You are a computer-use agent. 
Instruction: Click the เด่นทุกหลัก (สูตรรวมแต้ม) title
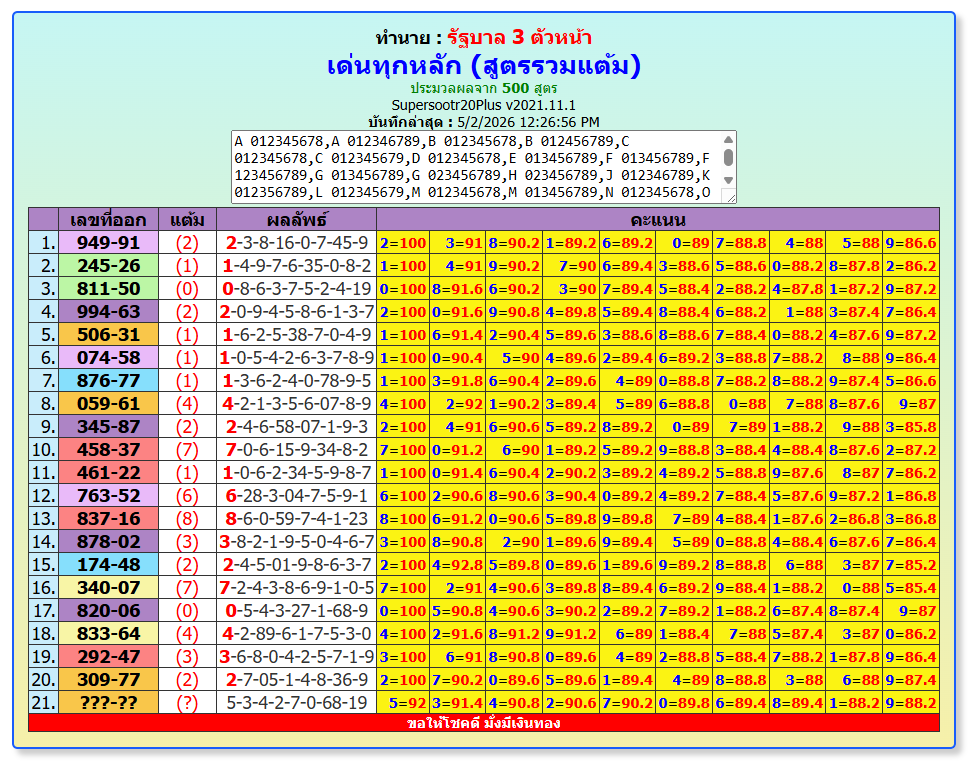[x=484, y=66]
